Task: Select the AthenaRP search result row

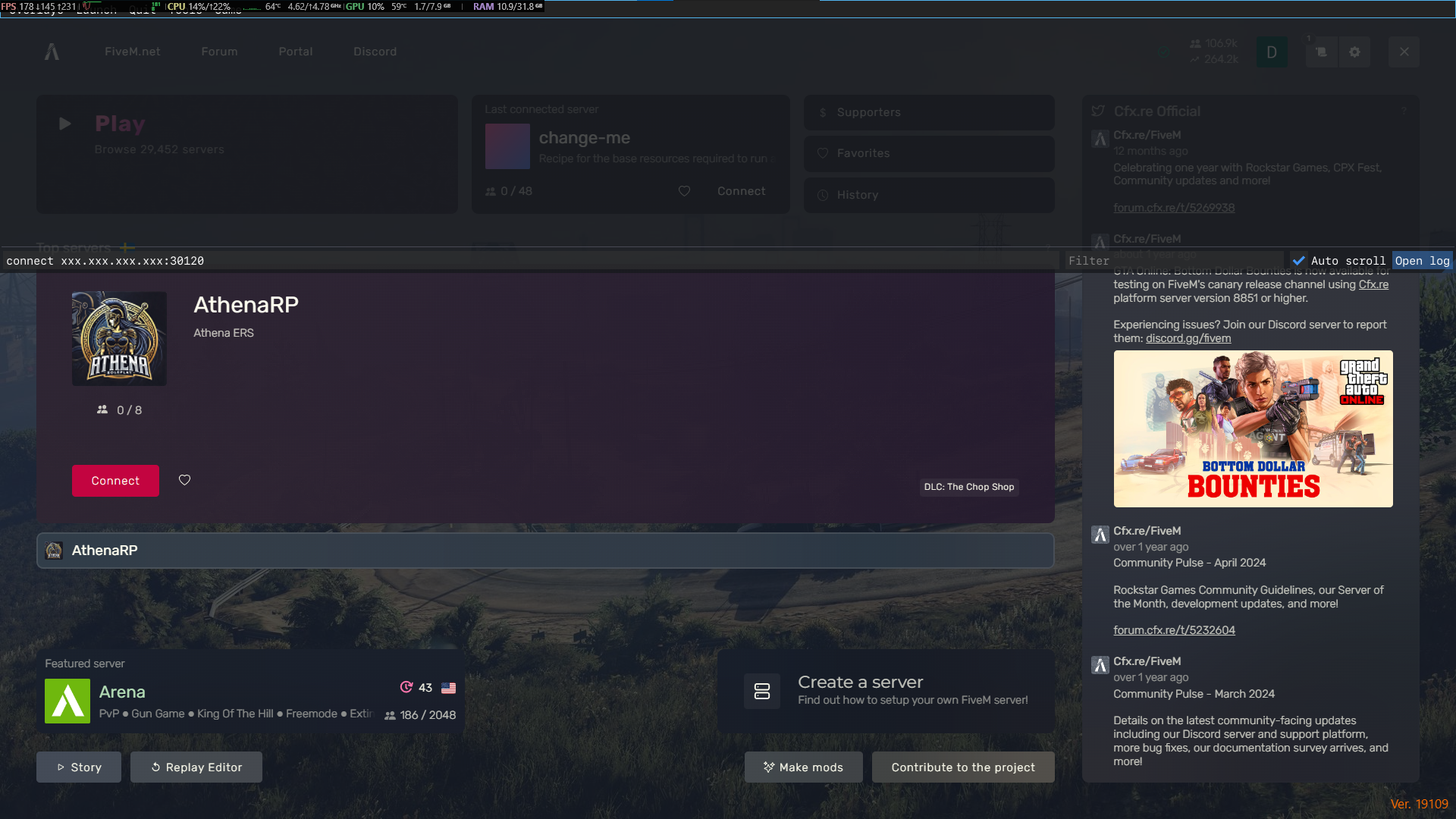Action: 545,551
